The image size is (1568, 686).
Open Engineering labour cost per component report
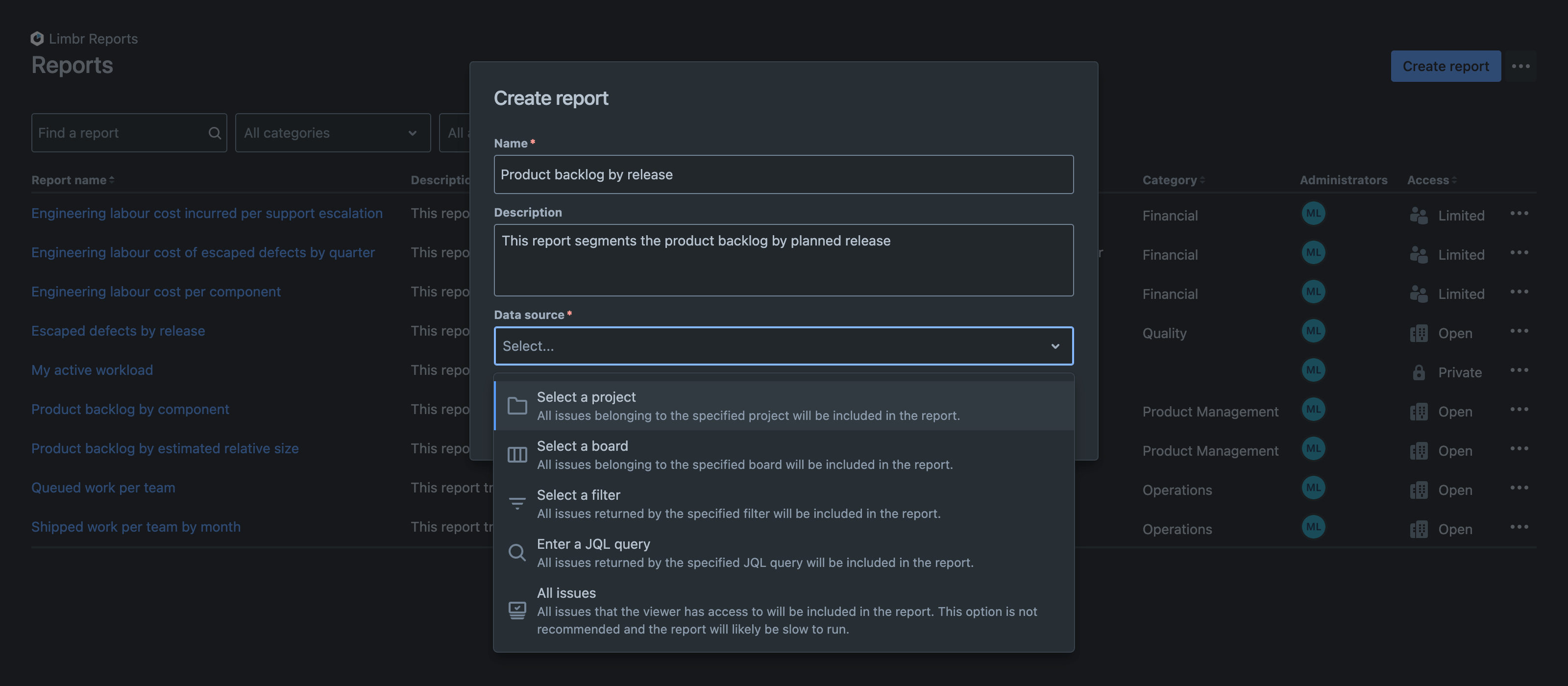point(156,292)
